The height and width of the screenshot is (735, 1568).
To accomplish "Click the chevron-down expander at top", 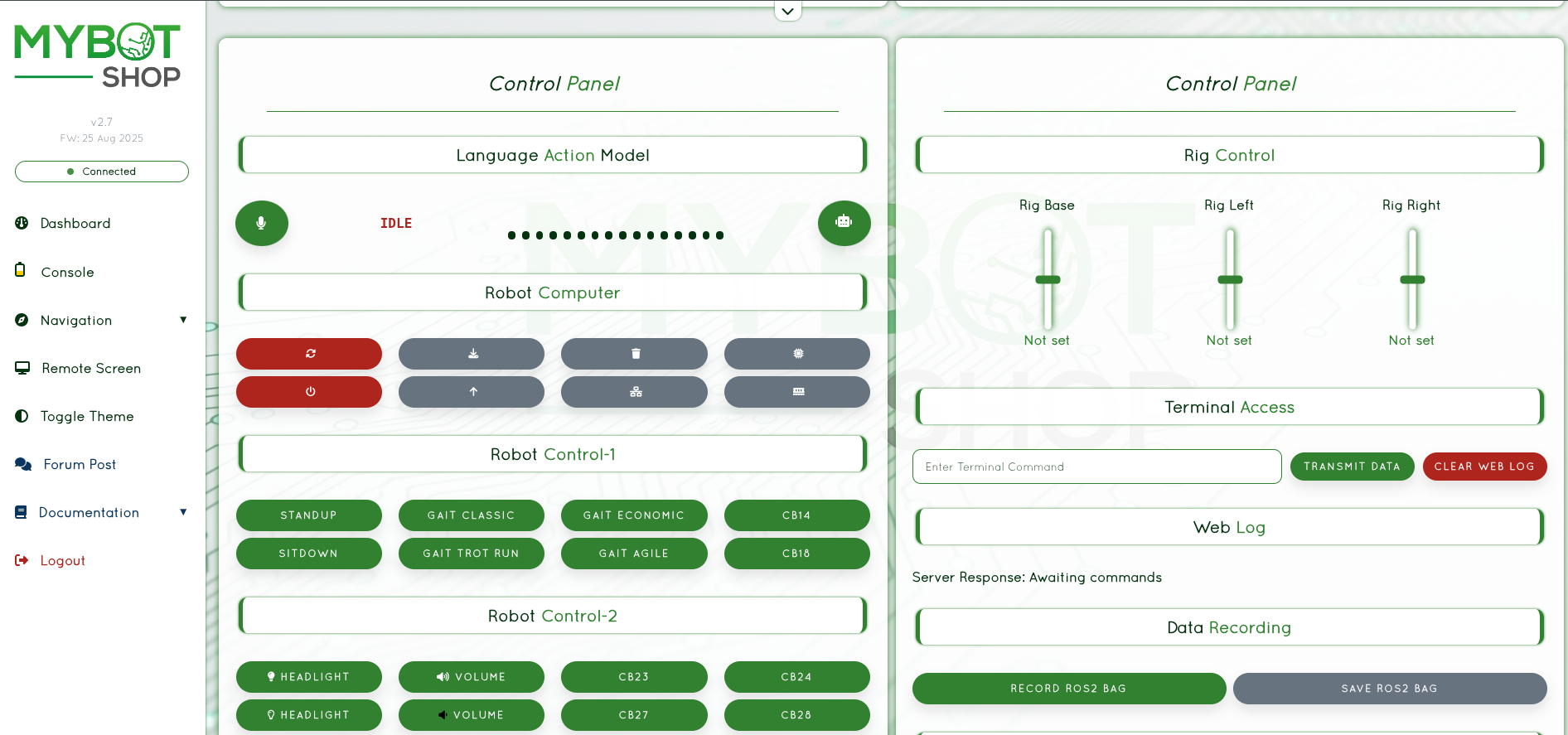I will point(787,12).
